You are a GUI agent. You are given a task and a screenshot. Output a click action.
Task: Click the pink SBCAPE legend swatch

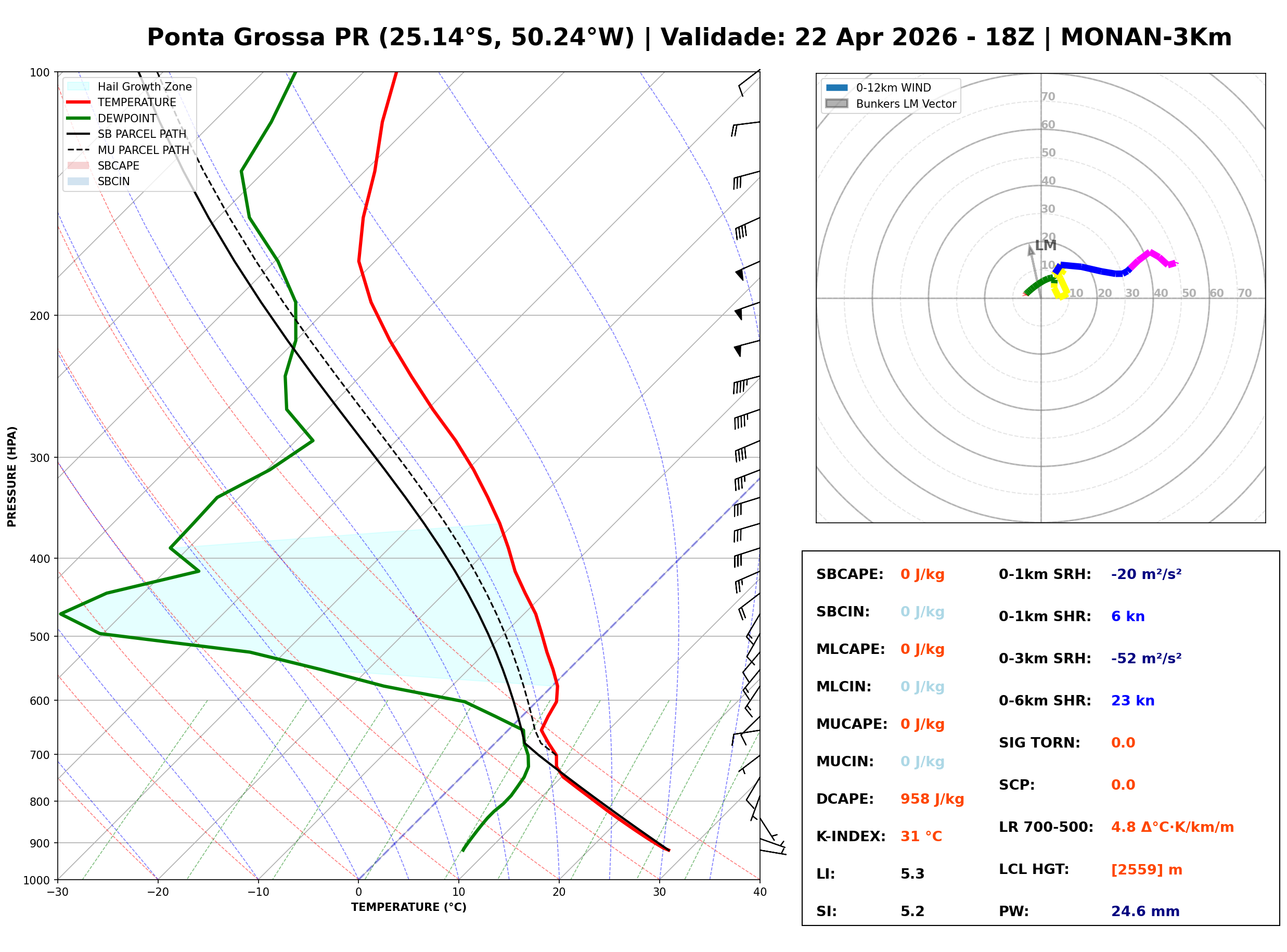coord(79,165)
